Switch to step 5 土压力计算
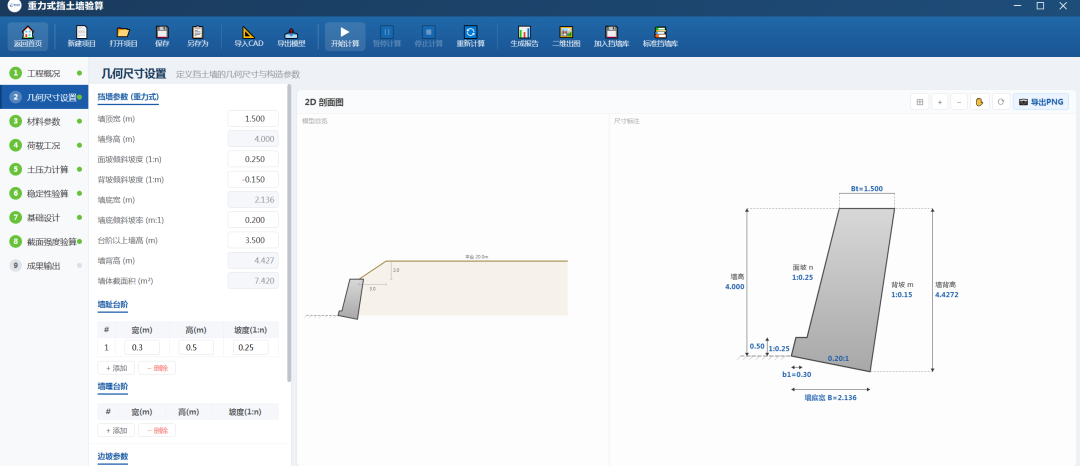This screenshot has width=1080, height=466. pyautogui.click(x=44, y=169)
